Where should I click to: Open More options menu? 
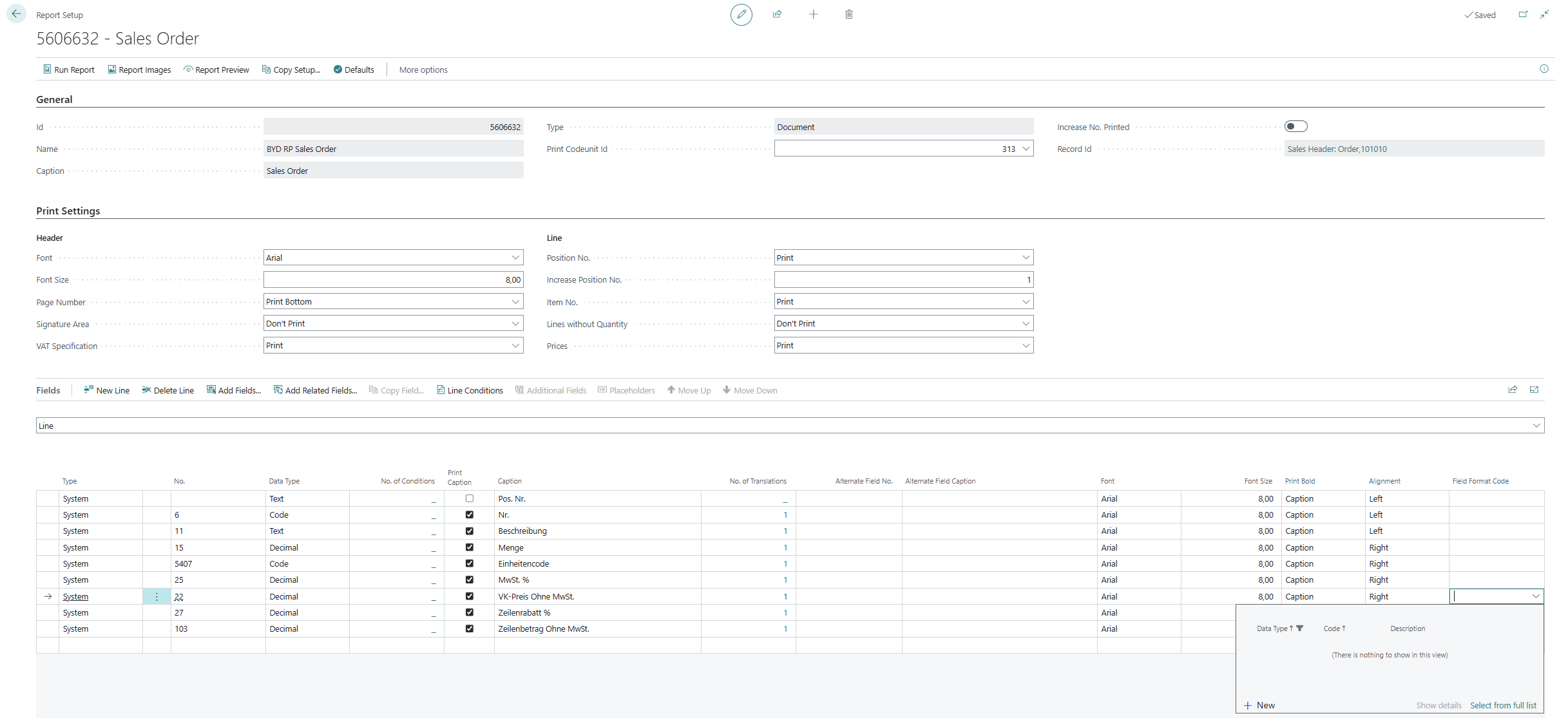423,70
